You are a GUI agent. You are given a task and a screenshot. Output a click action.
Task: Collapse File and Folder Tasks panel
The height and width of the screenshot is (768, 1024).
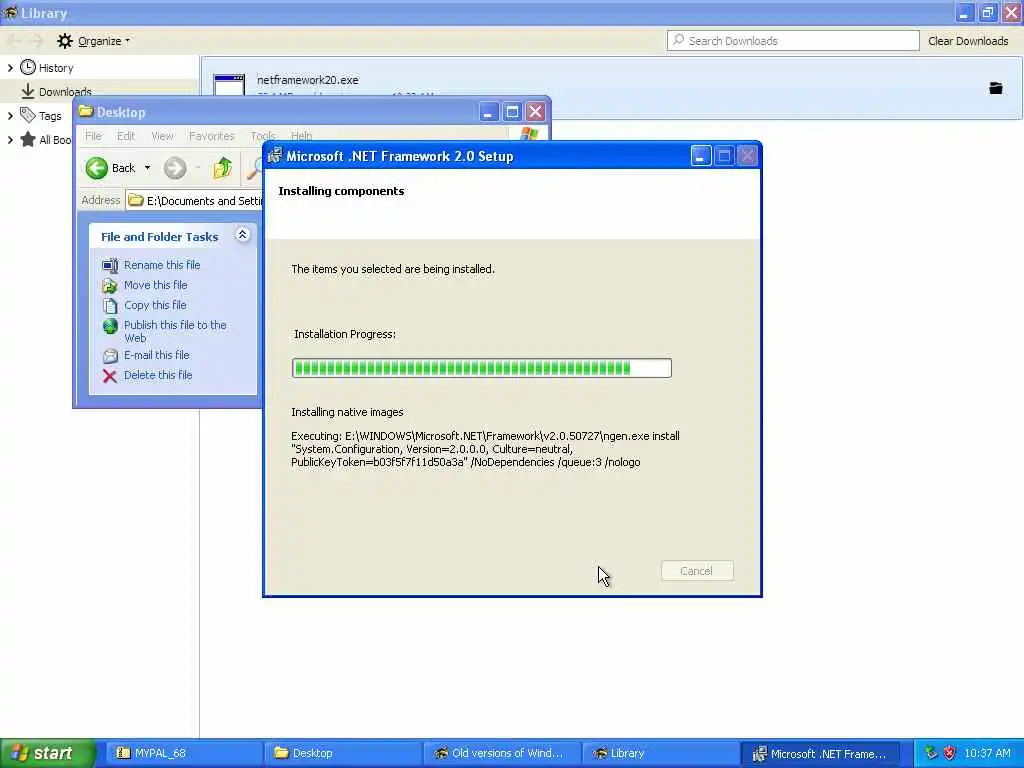pos(242,235)
